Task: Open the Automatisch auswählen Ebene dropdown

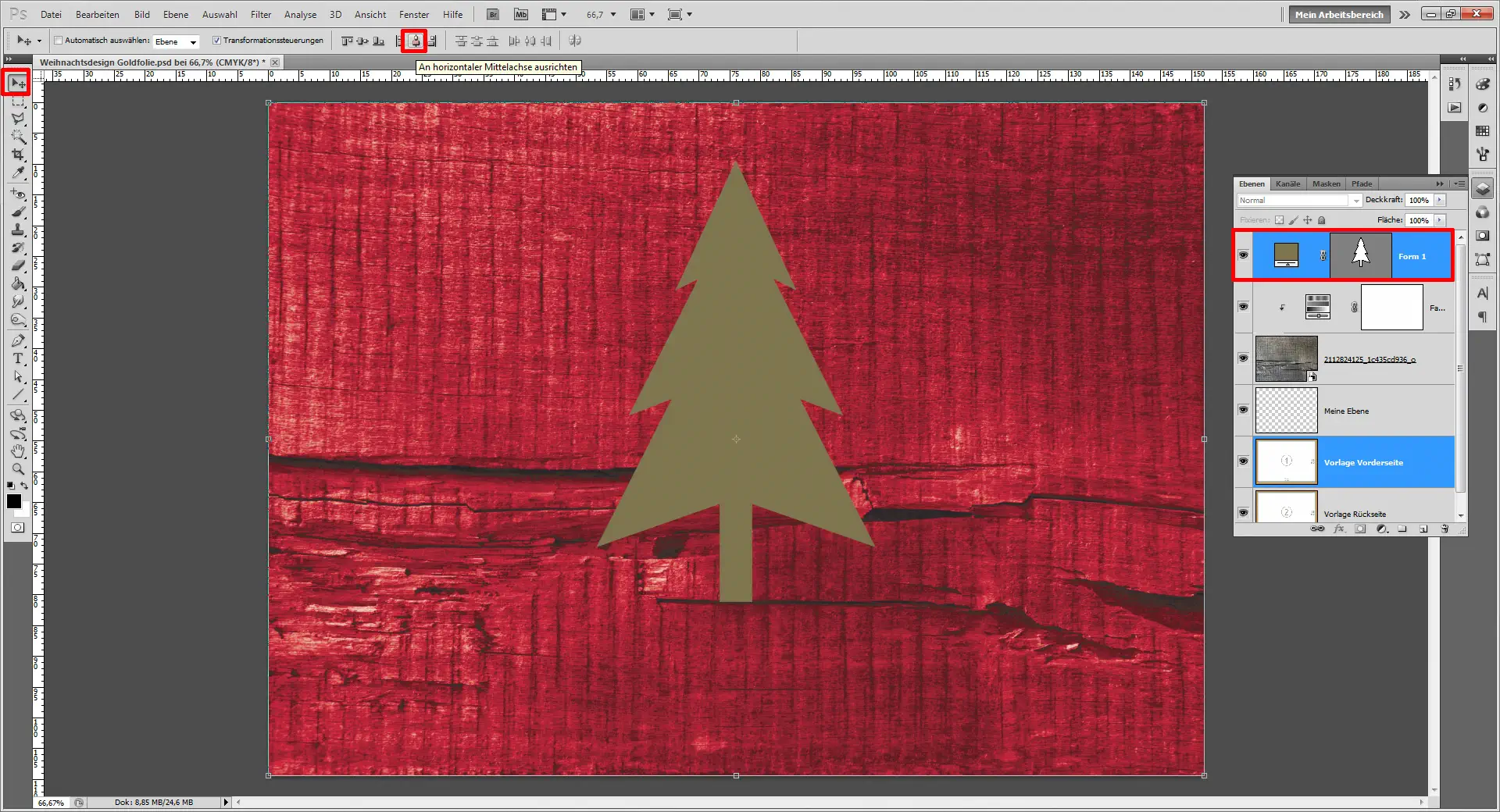Action: point(173,41)
